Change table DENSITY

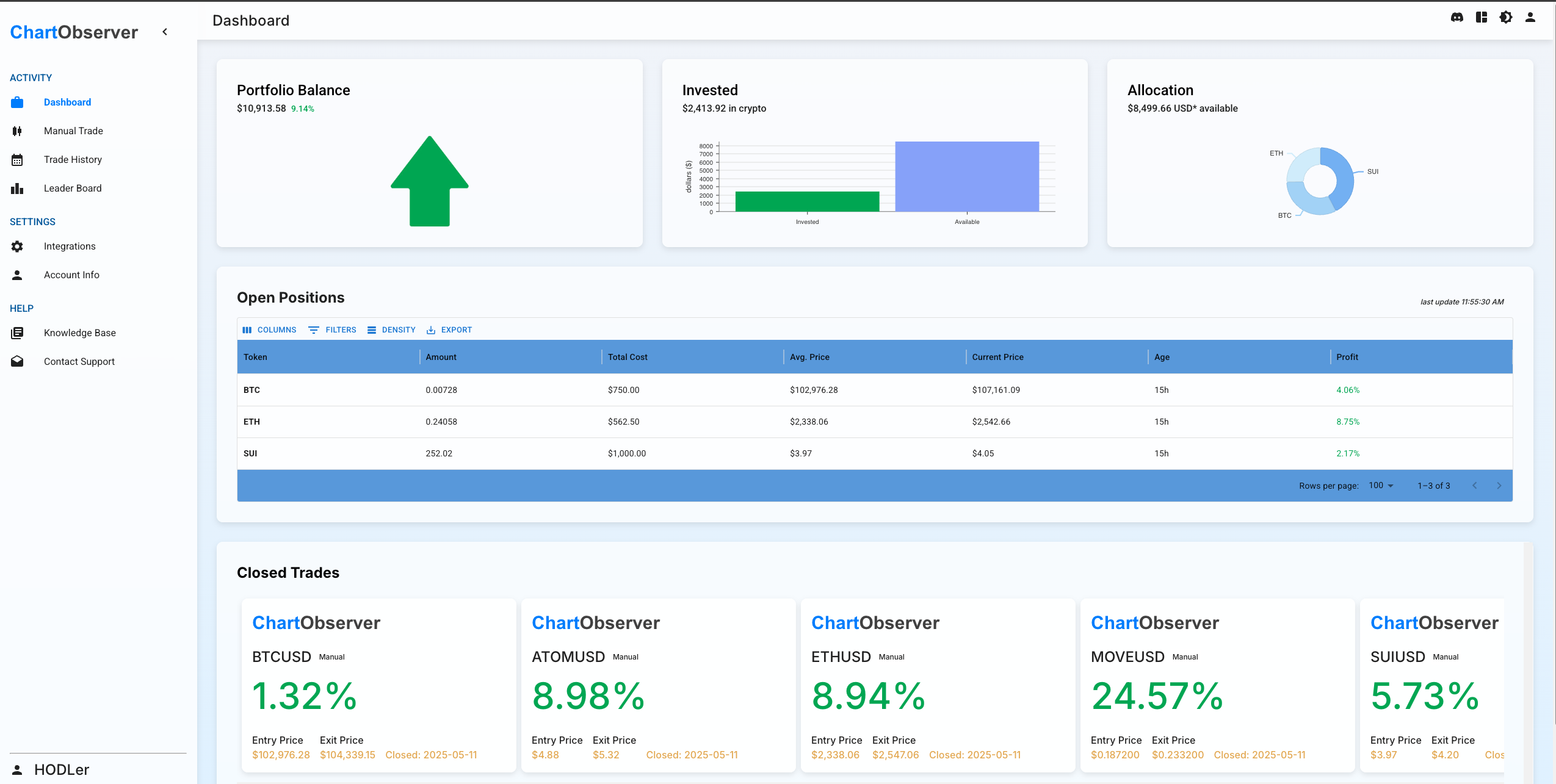click(391, 330)
